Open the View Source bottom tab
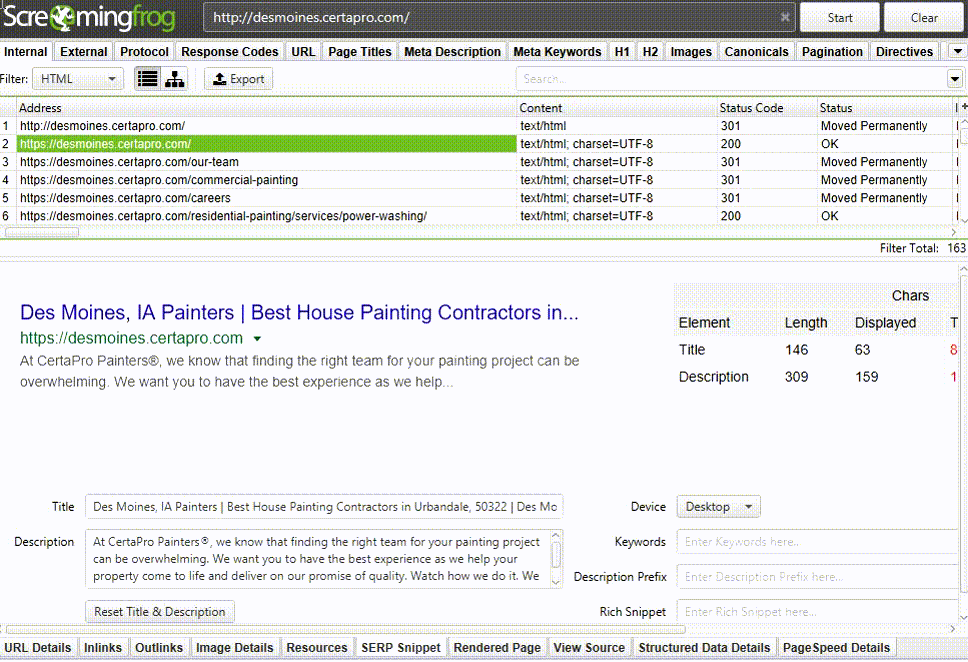The width and height of the screenshot is (968, 662). (x=589, y=647)
